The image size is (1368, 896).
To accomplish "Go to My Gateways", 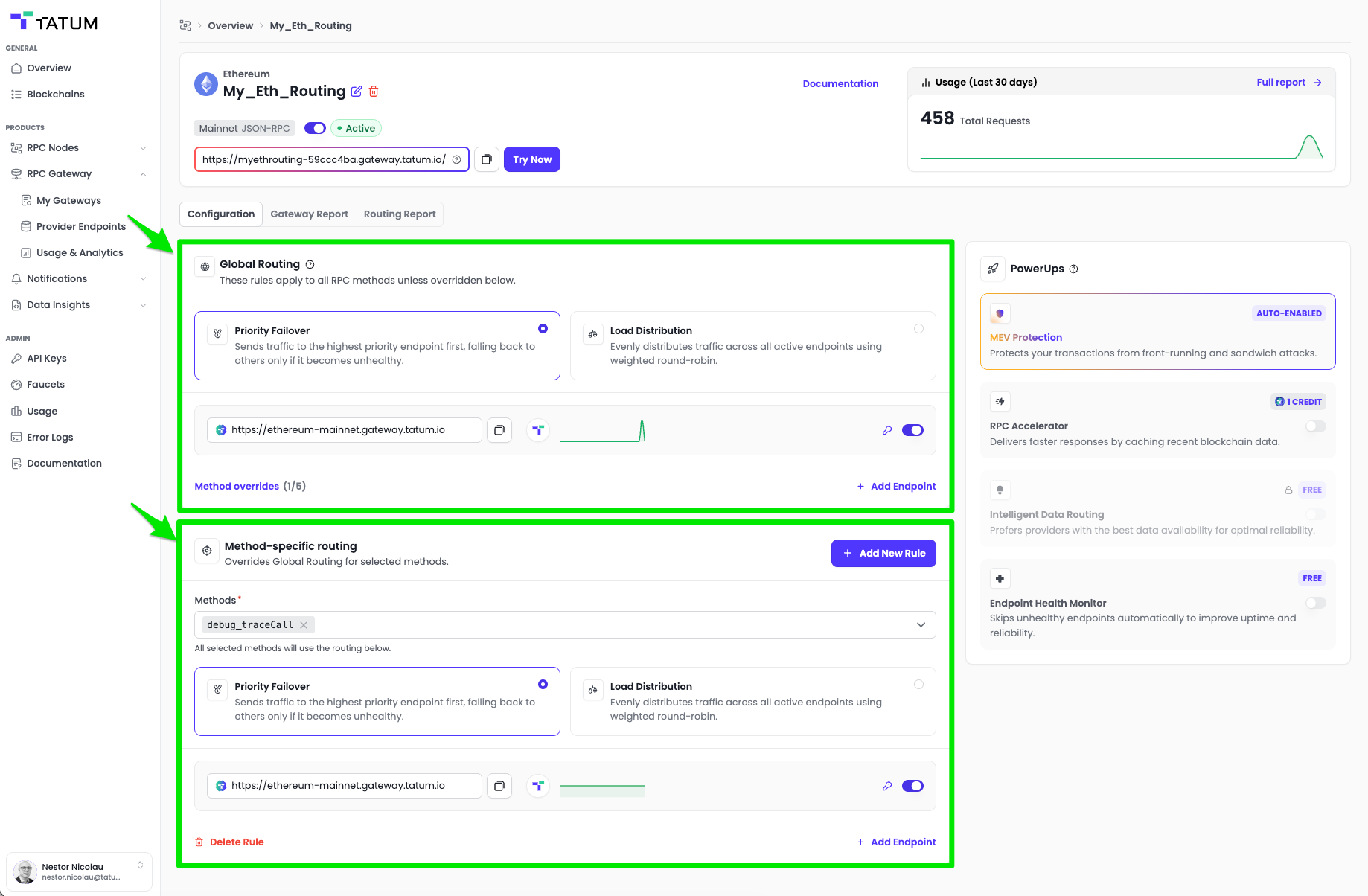I will [68, 200].
